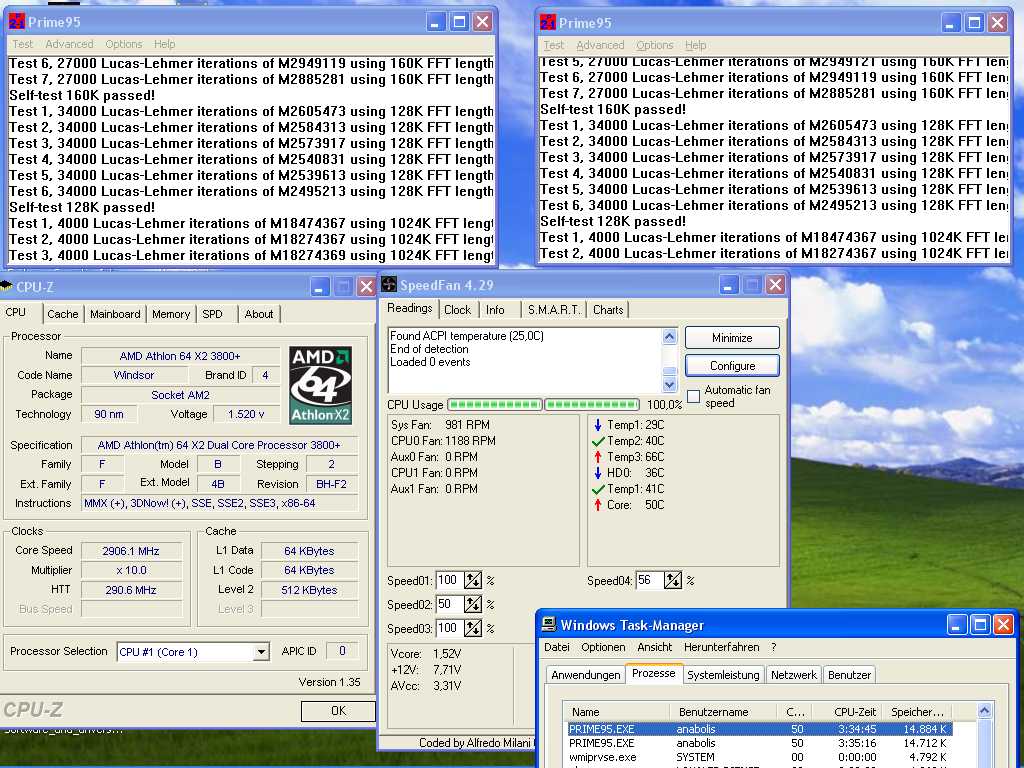Select the second PRIME95.EXE process row
Screen dimensions: 1024x768
click(760, 743)
